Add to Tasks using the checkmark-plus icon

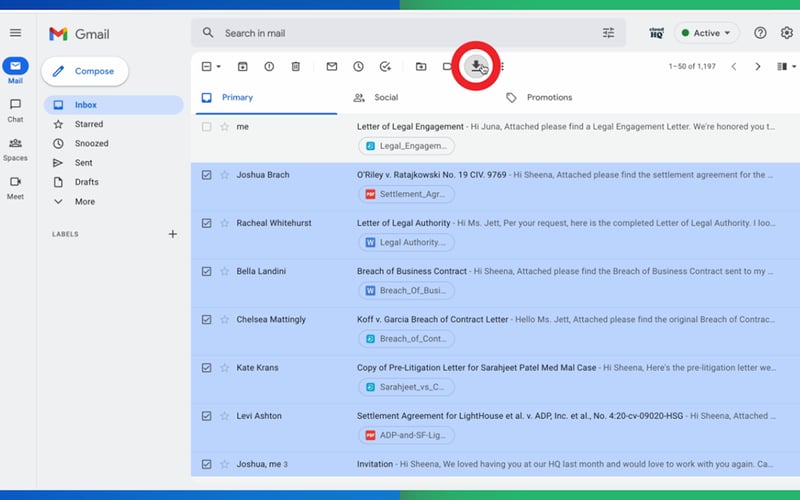(385, 67)
